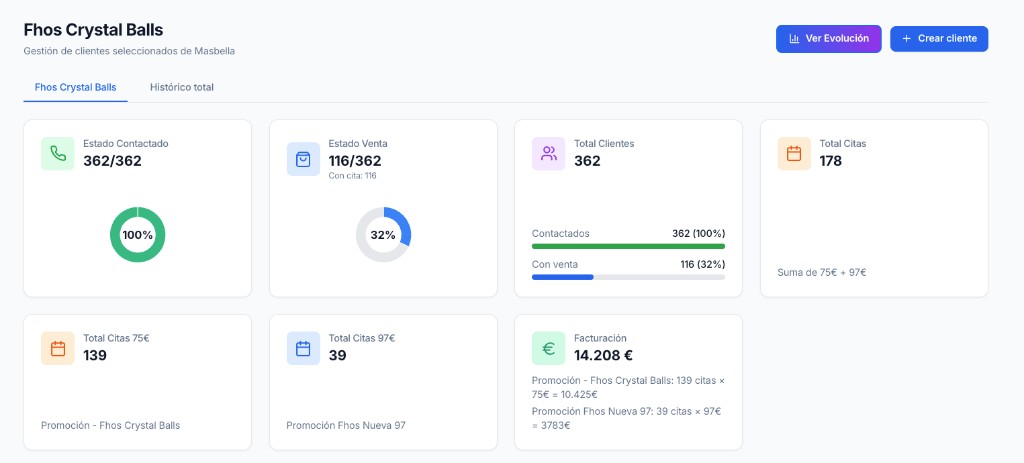Click the orange calendar icon in Total Citas
The height and width of the screenshot is (463, 1024).
794,154
